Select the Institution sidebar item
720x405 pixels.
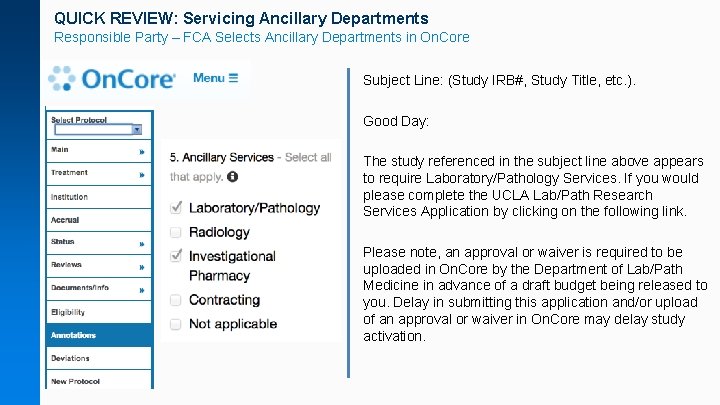(x=99, y=197)
